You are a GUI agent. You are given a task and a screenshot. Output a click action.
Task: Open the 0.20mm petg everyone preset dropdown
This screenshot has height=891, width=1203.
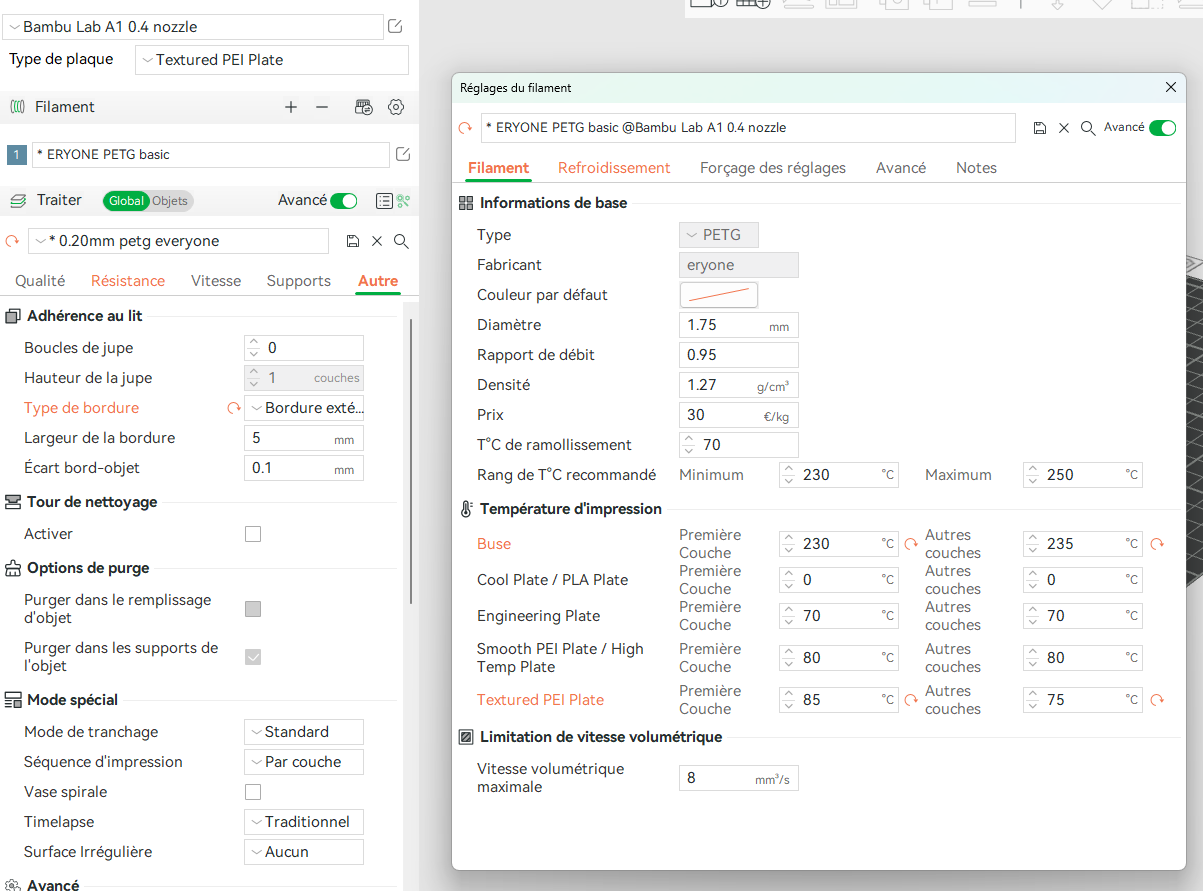tap(178, 241)
